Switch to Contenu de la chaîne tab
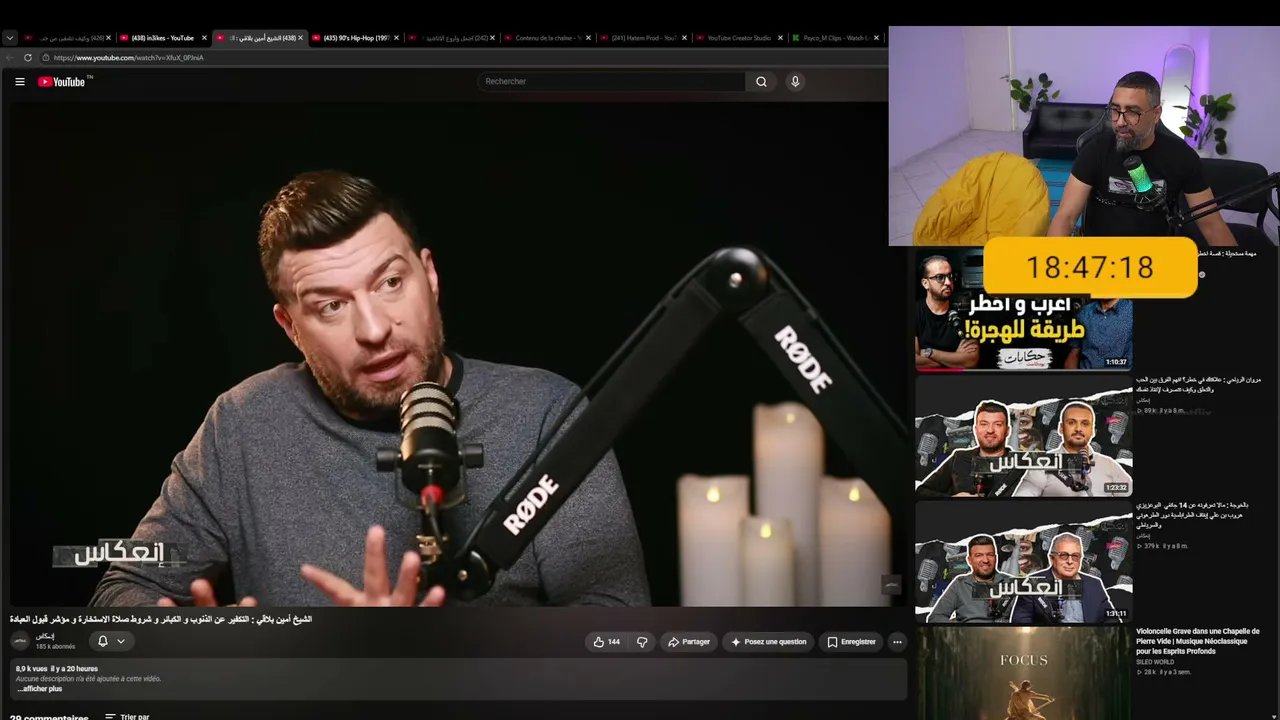The image size is (1280, 720). (546, 38)
